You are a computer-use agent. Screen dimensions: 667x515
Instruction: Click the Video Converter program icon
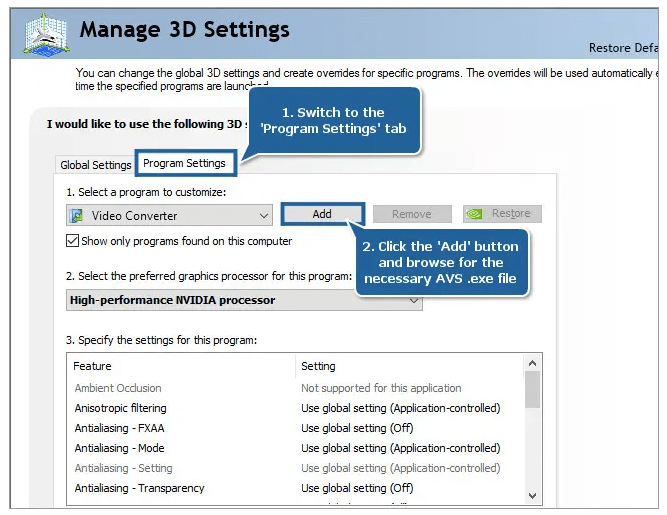tap(77, 216)
